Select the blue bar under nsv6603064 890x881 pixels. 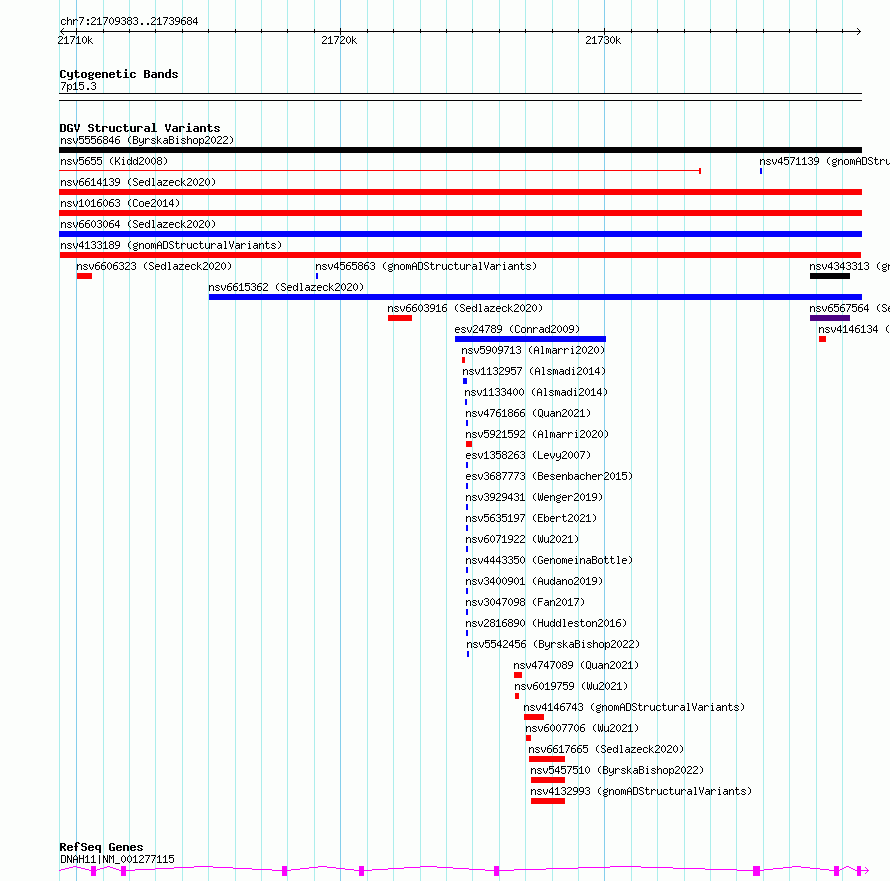click(460, 234)
